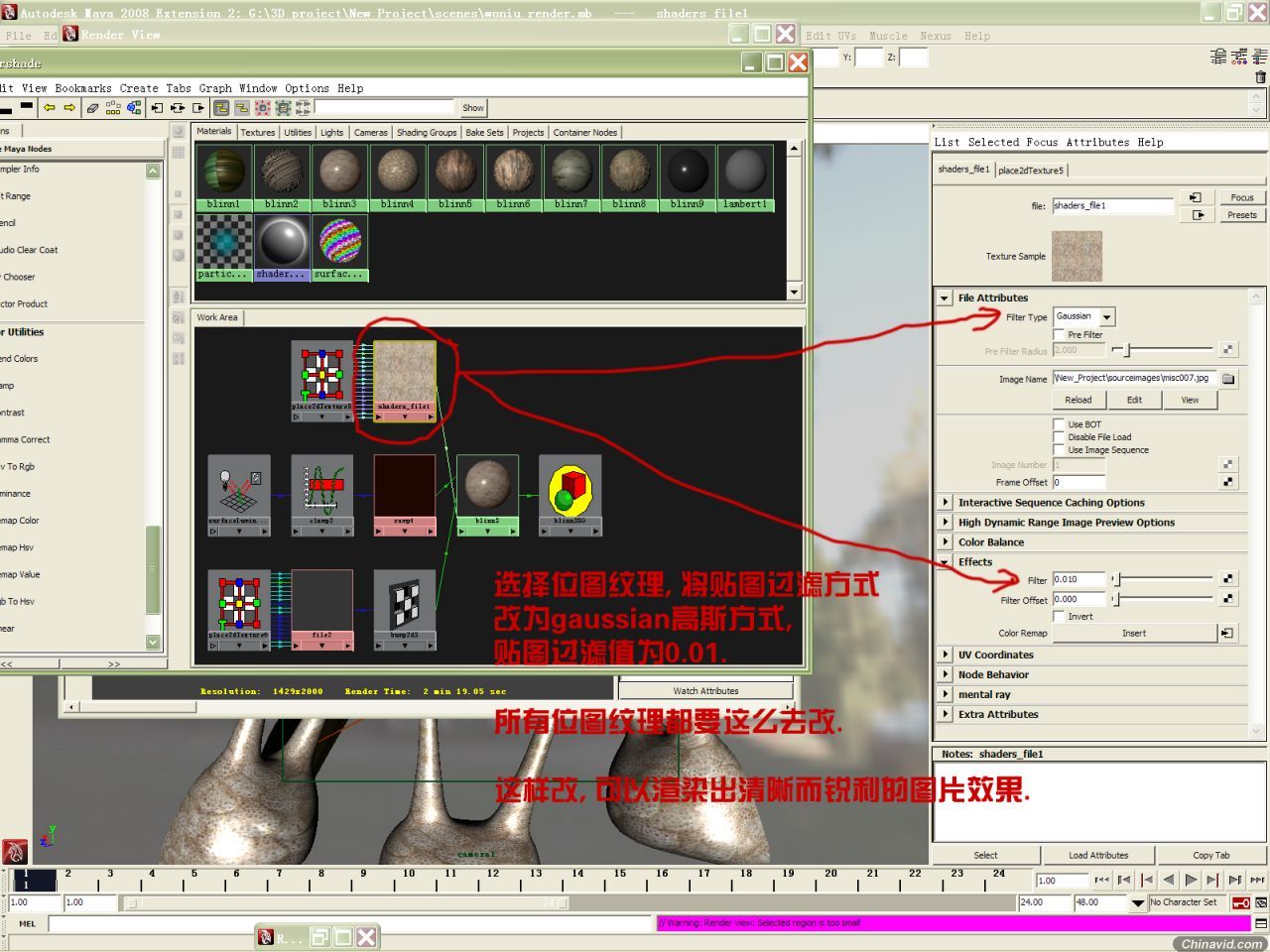Screen dimensions: 1270x952
Task: Click the go to input connection icon
Action: [1196, 197]
